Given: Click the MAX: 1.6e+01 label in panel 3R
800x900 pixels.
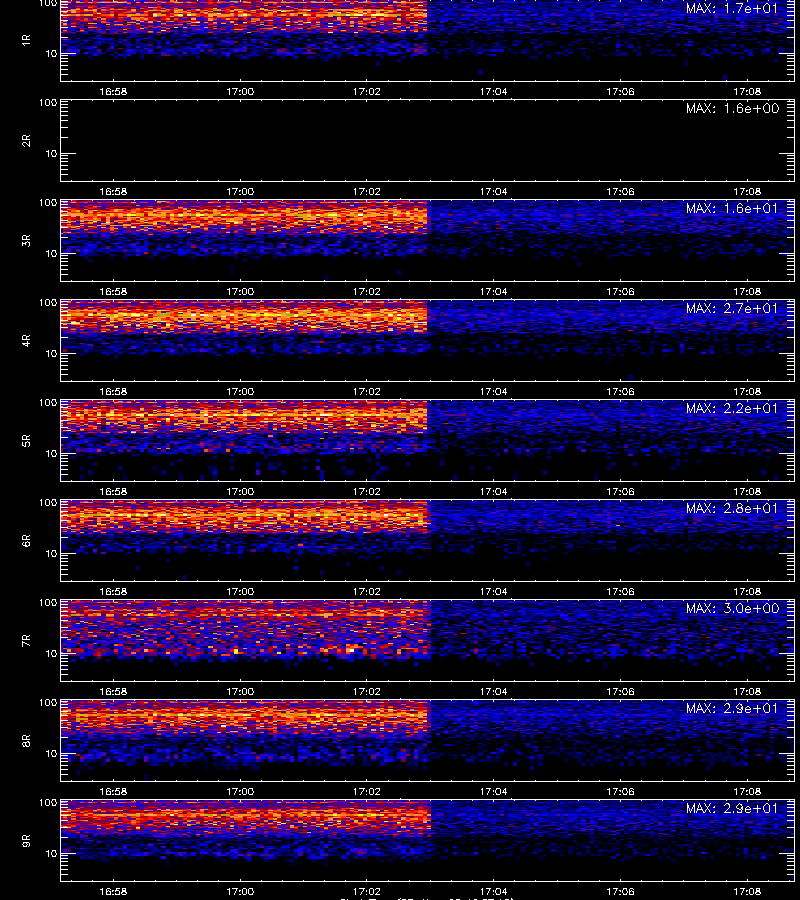Looking at the screenshot, I should tap(732, 208).
